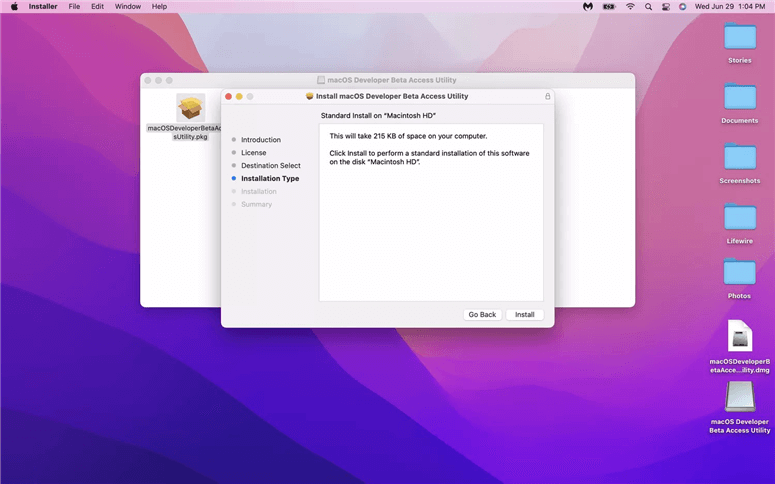The image size is (775, 484).
Task: Click the macOSDeveloperBetaAccessUtility.pkg package icon
Action: 190,107
